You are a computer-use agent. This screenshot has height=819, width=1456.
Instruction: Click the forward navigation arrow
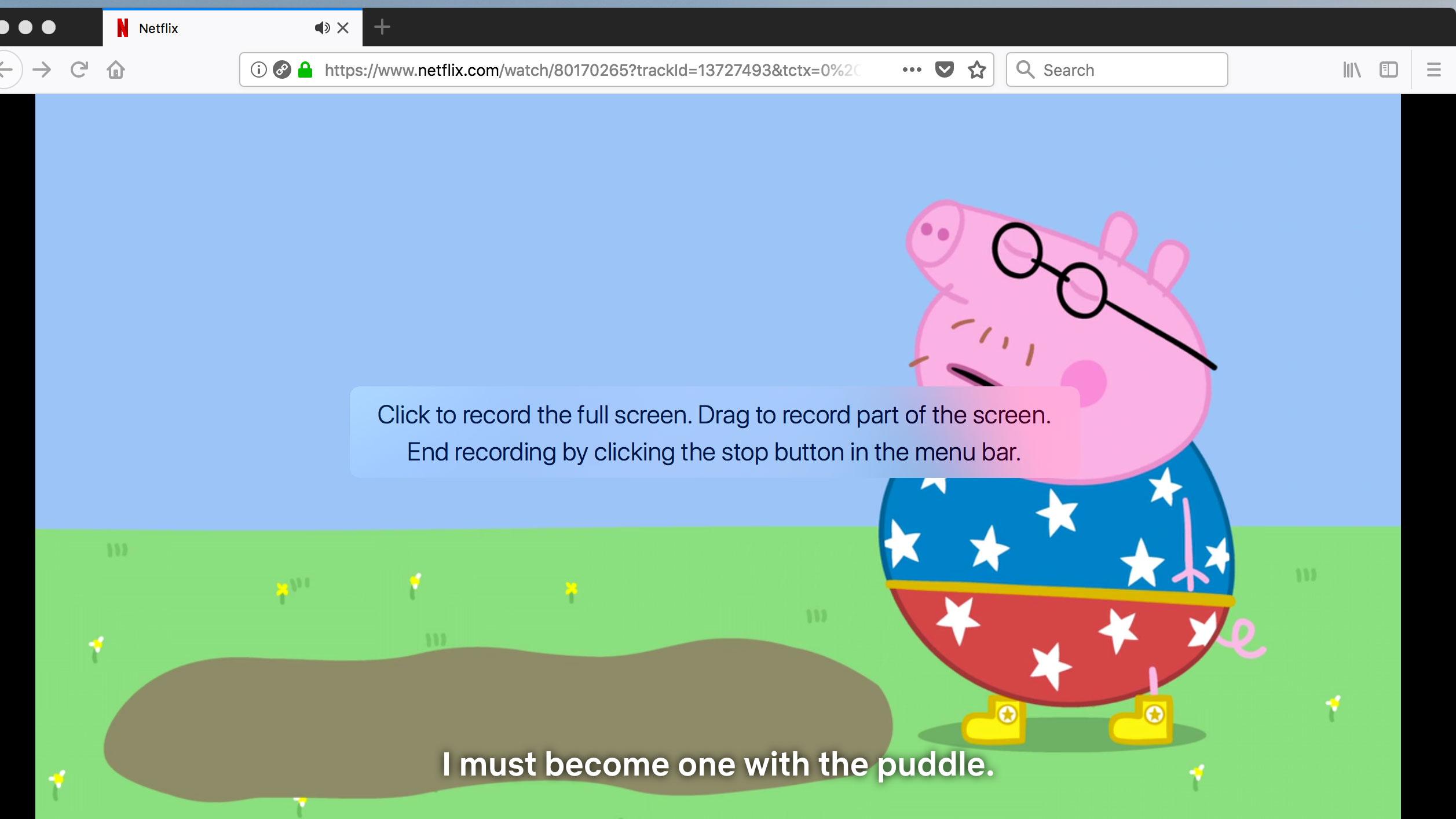coord(43,70)
